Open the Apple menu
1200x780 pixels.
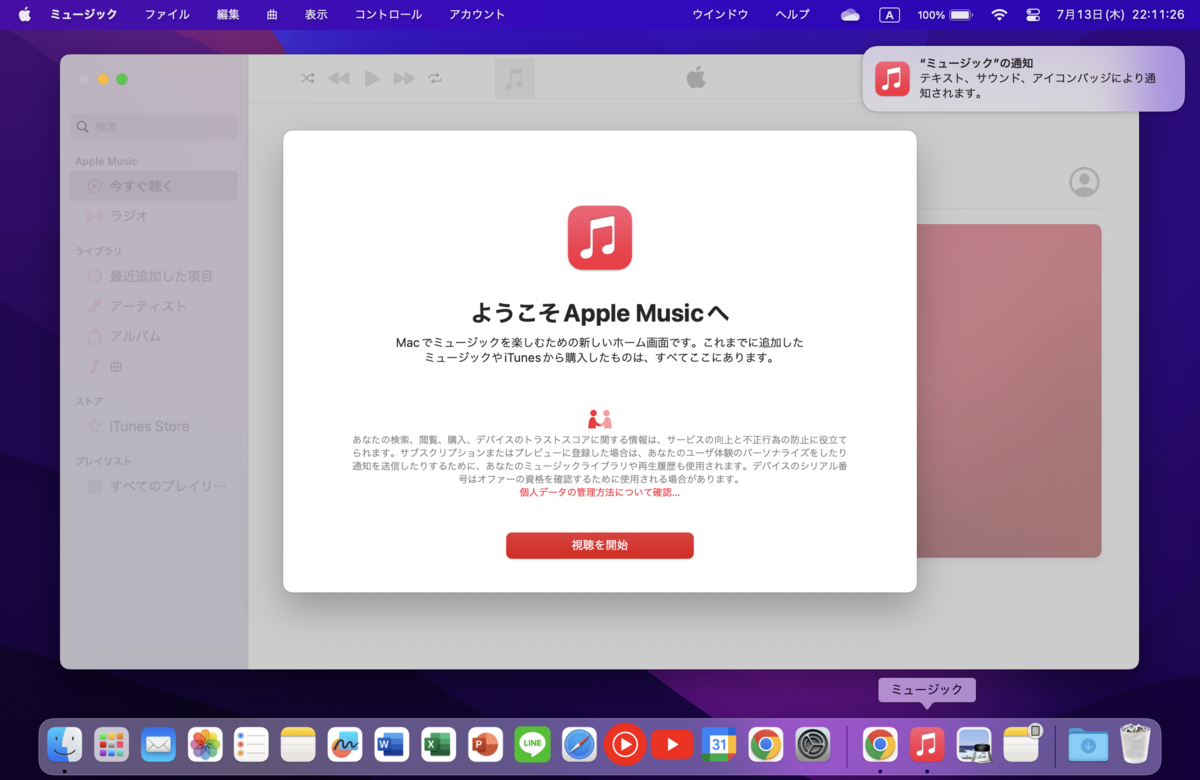click(x=25, y=14)
